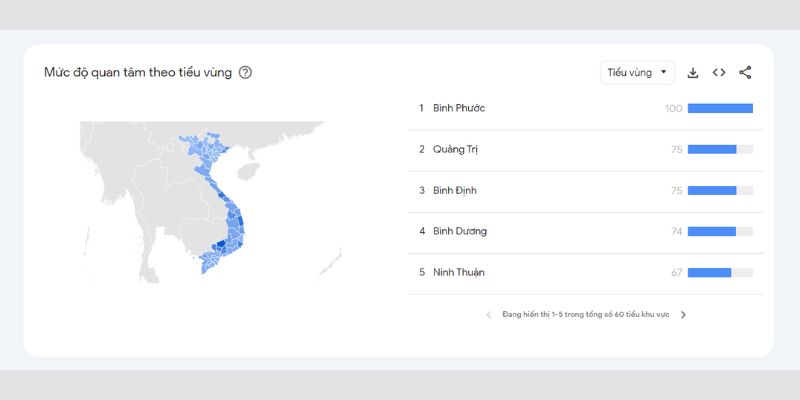800x400 pixels.
Task: Click the pagination text showing 1-5 of 60
Action: point(586,315)
